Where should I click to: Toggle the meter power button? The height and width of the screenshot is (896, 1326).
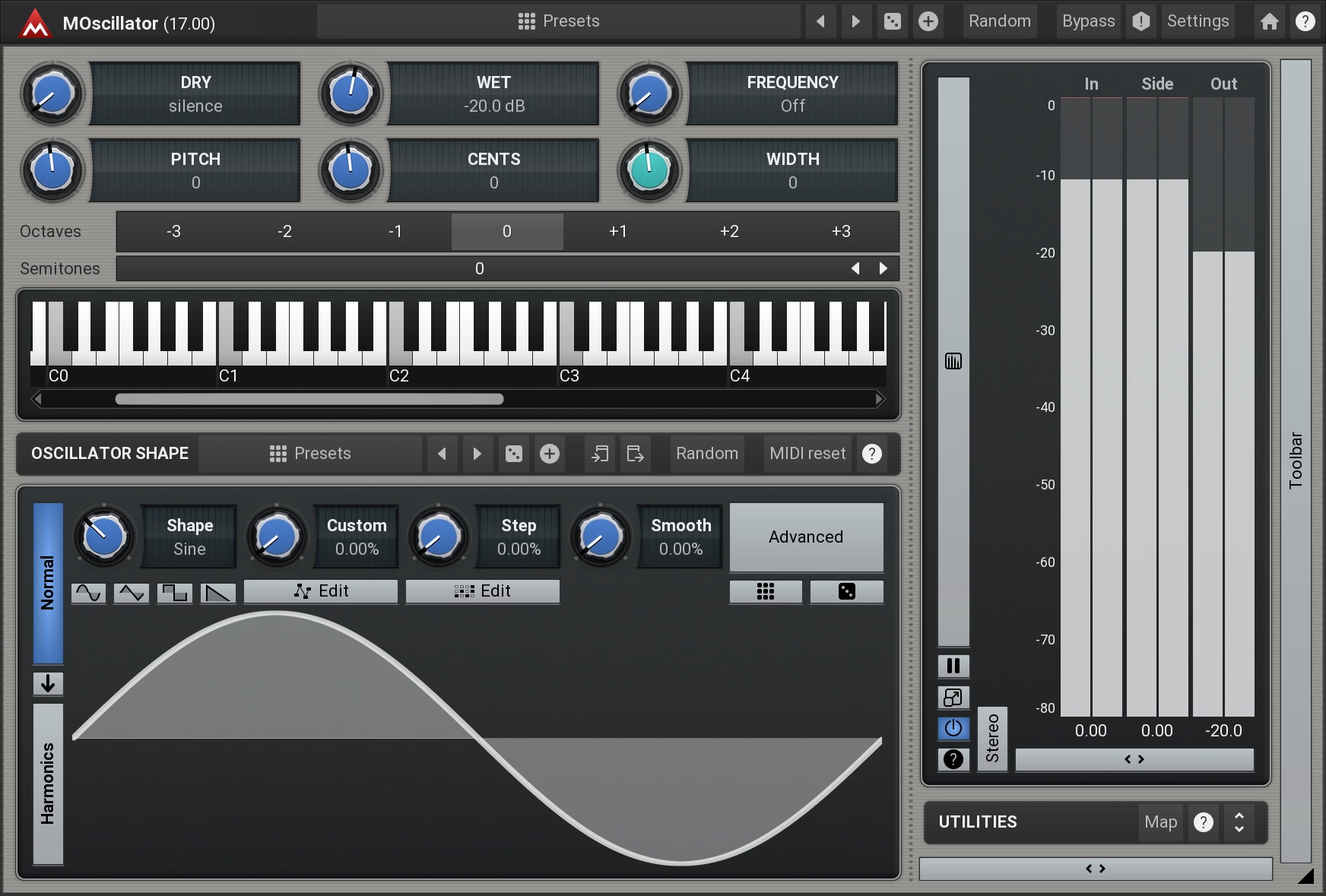[953, 728]
